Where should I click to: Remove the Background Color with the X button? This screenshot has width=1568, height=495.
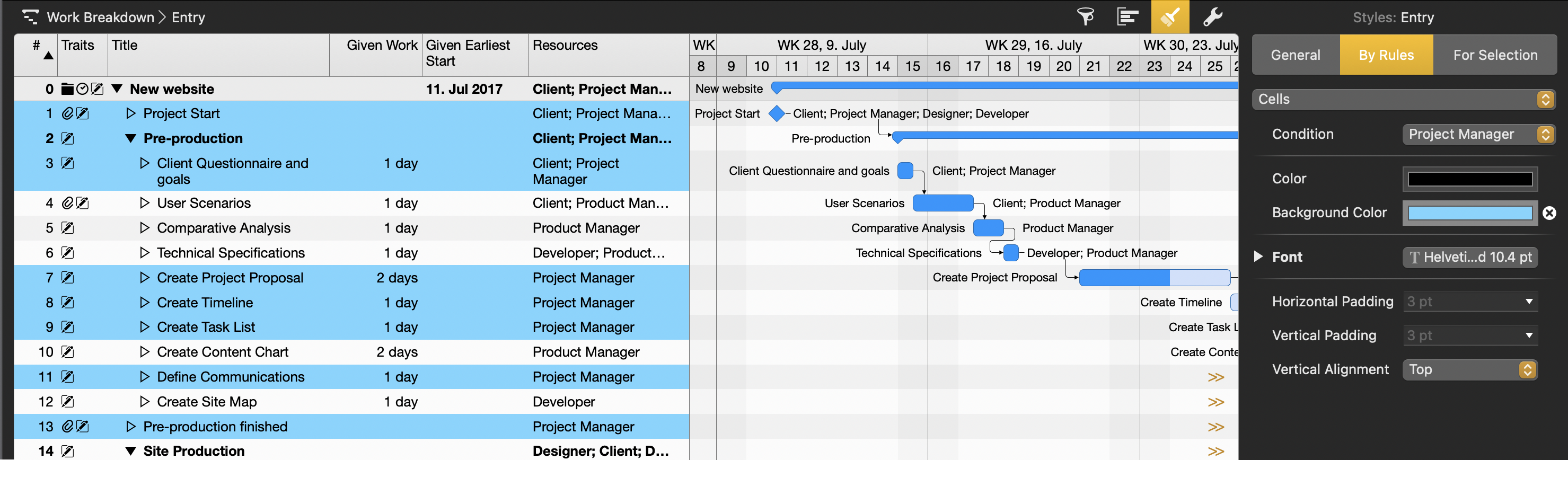(1549, 213)
